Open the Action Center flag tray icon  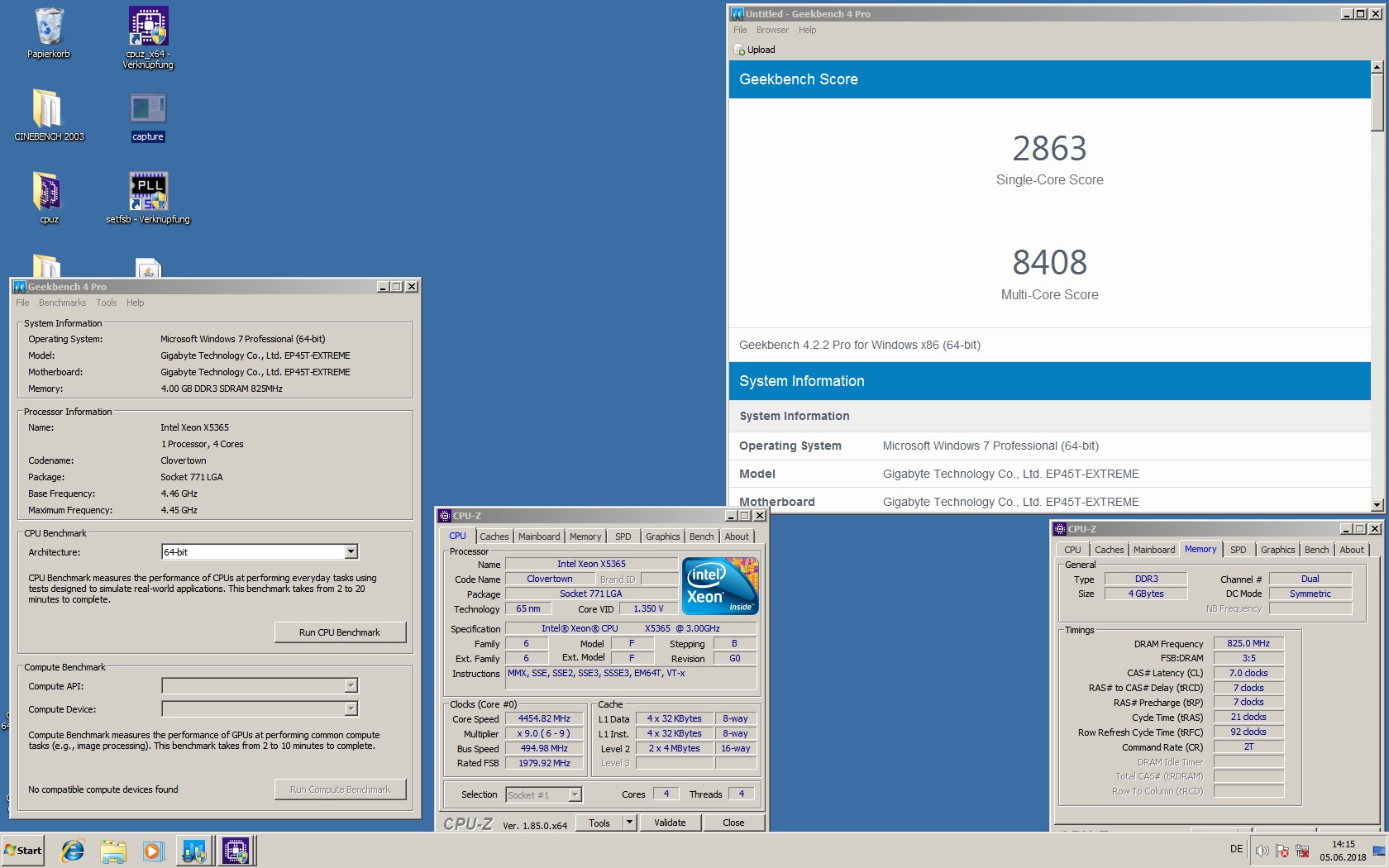1282,851
